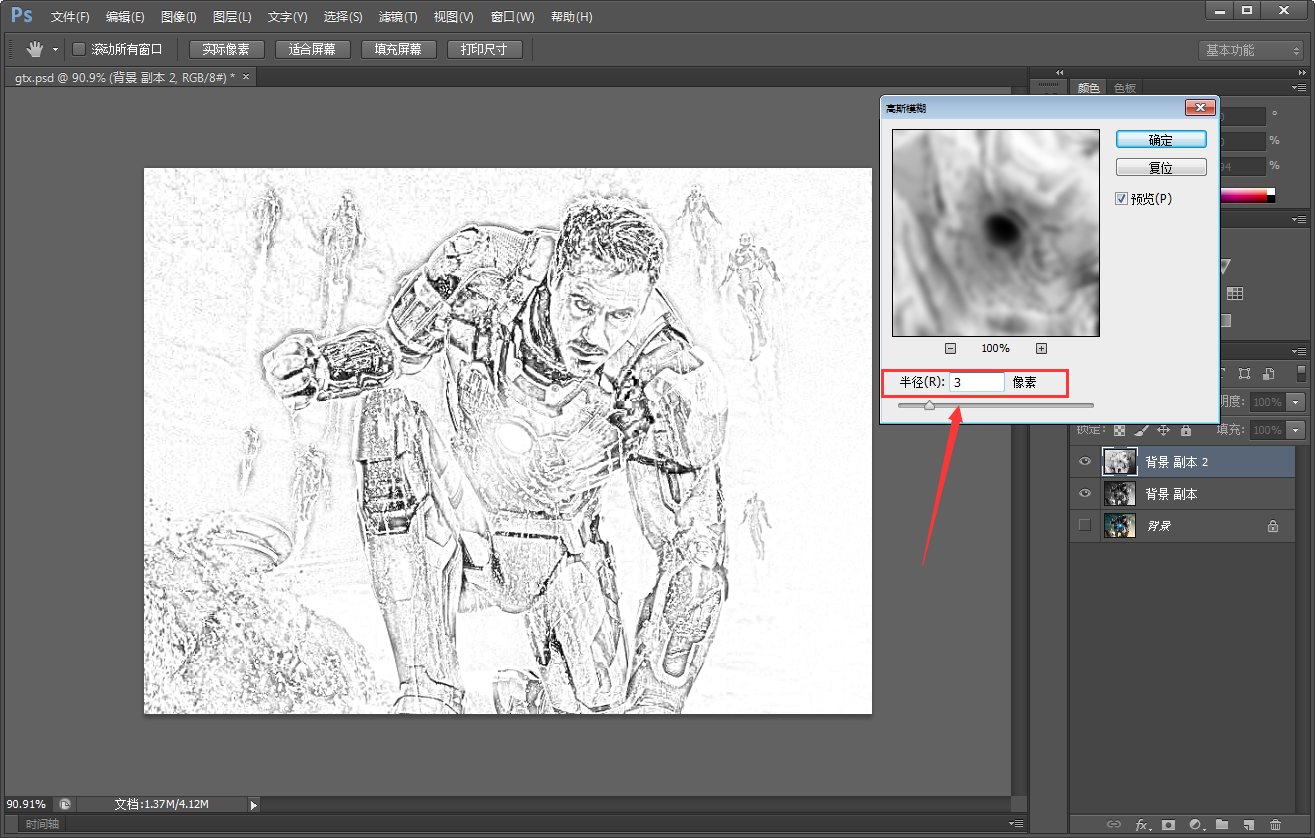The height and width of the screenshot is (838, 1315).
Task: Close the gtx.psd document tab
Action: (x=246, y=76)
